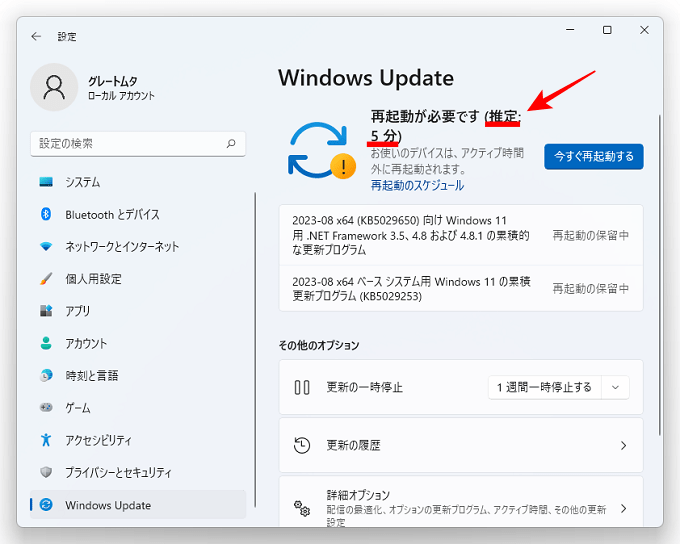Screen dimensions: 680x544
Task: Focus the 設定の検索 search field
Action: pyautogui.click(x=138, y=144)
